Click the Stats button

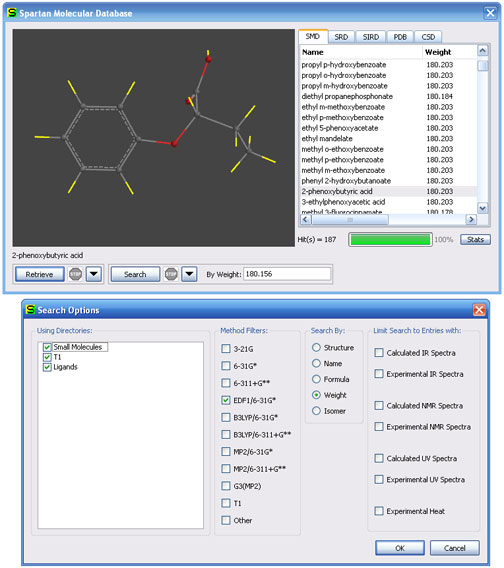475,239
